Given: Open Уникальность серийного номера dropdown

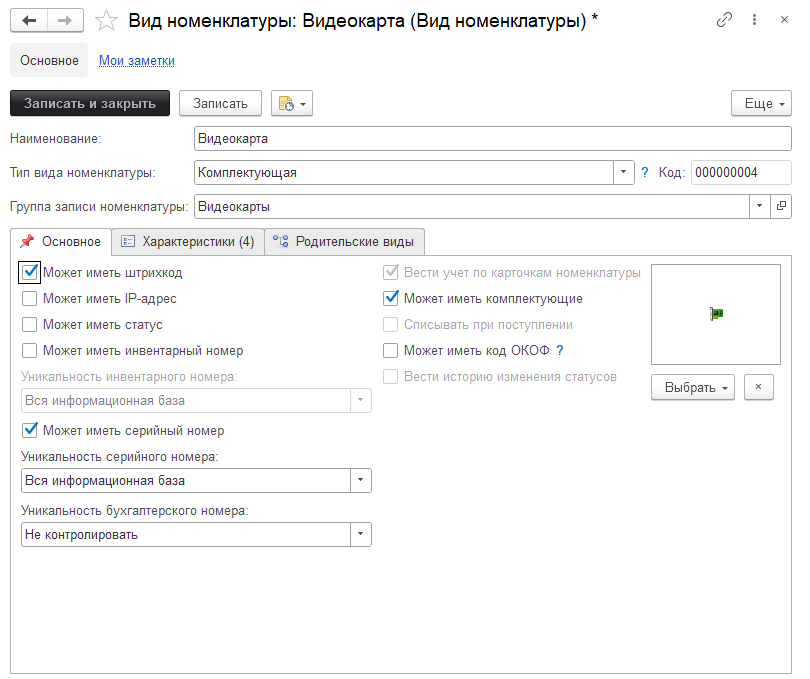Looking at the screenshot, I should coord(360,480).
